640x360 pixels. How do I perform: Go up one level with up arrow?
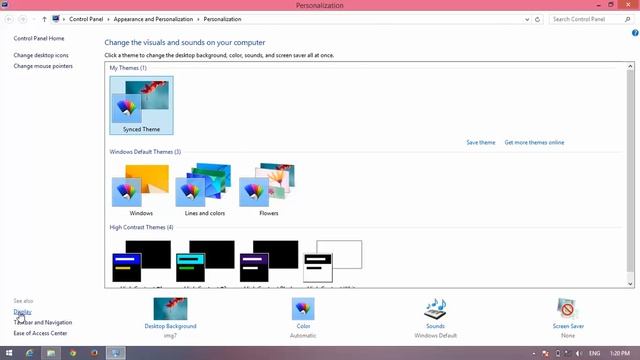coord(44,19)
